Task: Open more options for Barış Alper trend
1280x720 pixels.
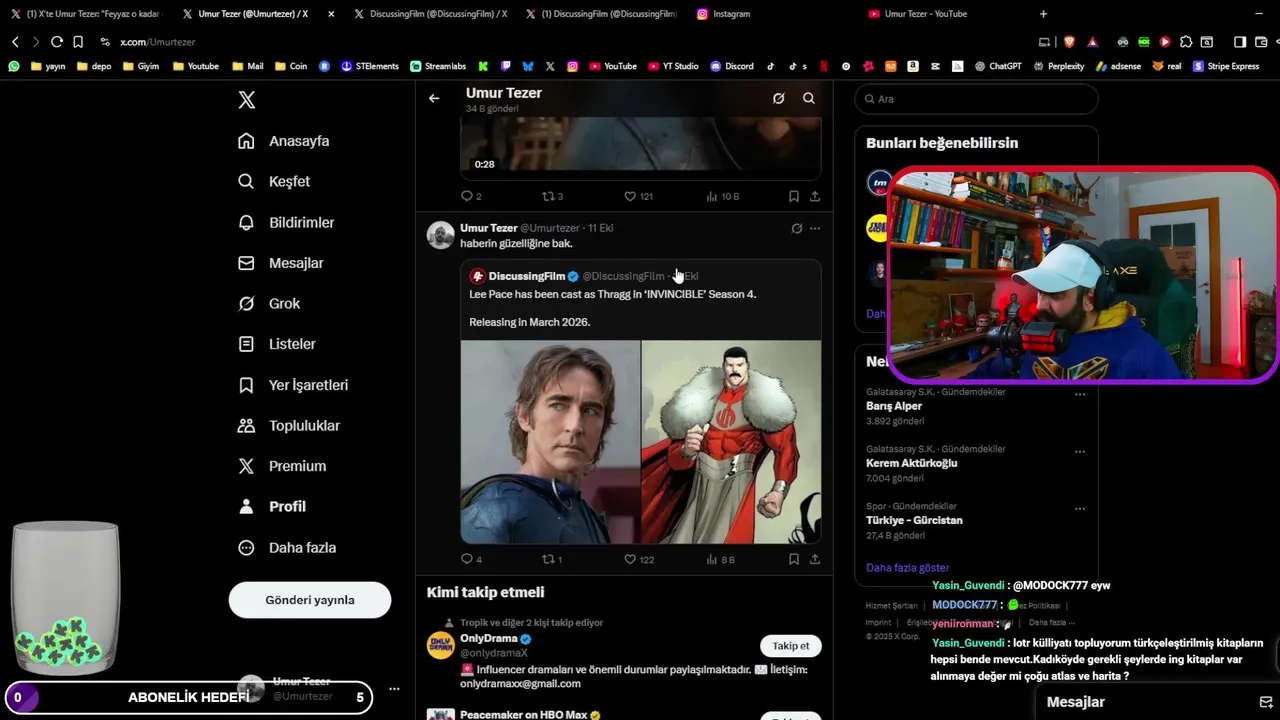Action: click(x=1080, y=394)
